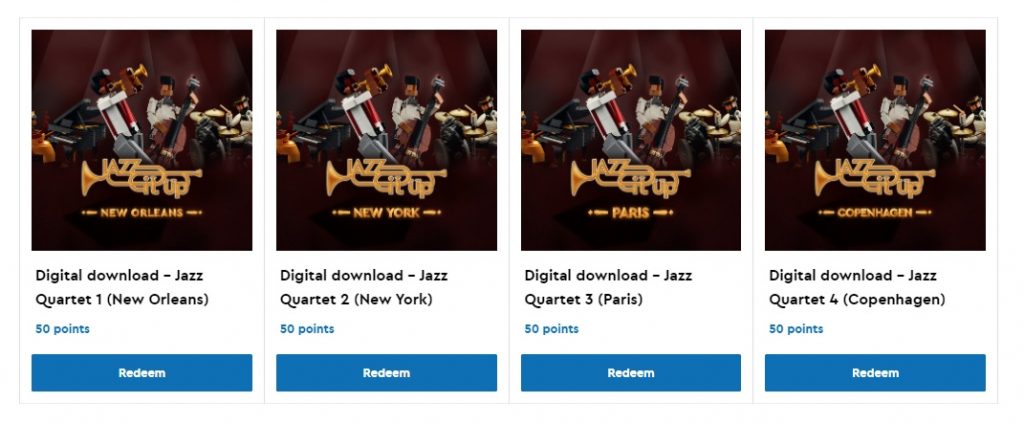Click the golden trumpet logo on Paris cover
The width and height of the screenshot is (1024, 425).
point(631,178)
